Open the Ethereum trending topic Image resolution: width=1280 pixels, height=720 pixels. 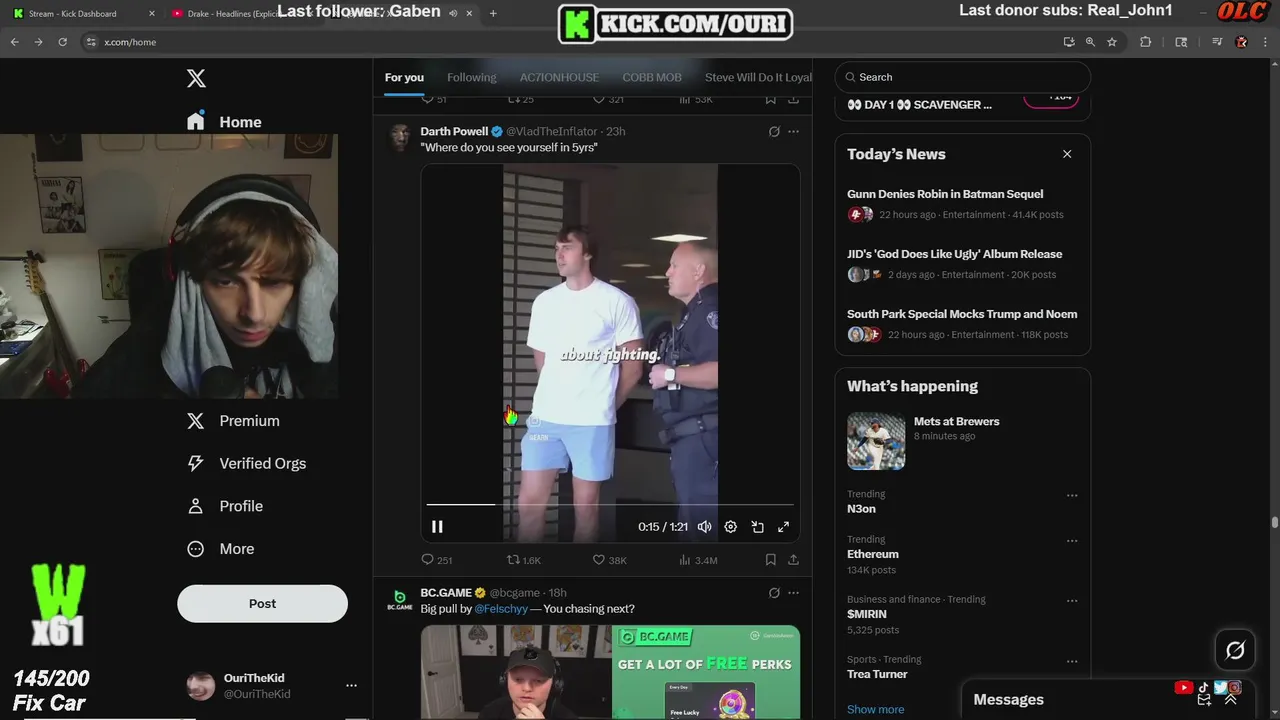(873, 554)
